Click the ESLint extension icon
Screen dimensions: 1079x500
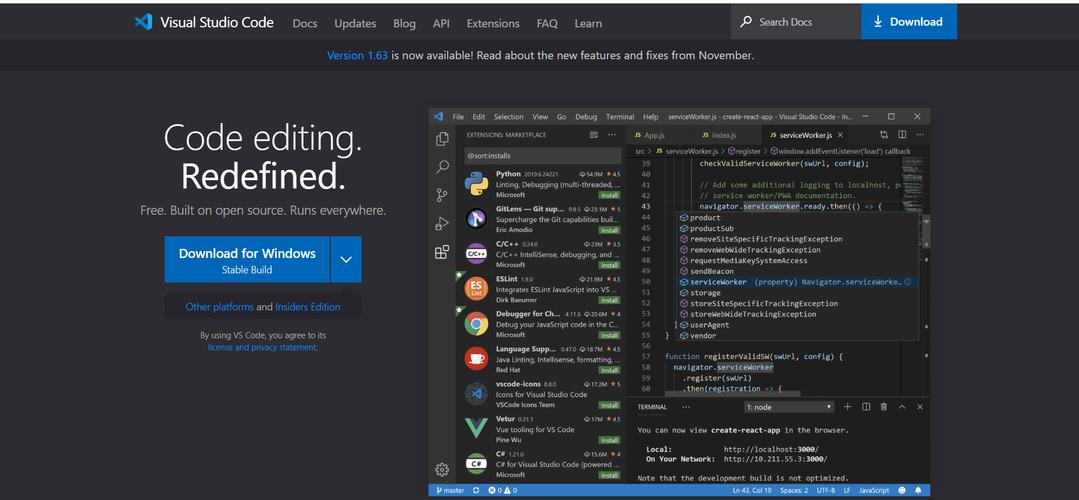point(476,289)
